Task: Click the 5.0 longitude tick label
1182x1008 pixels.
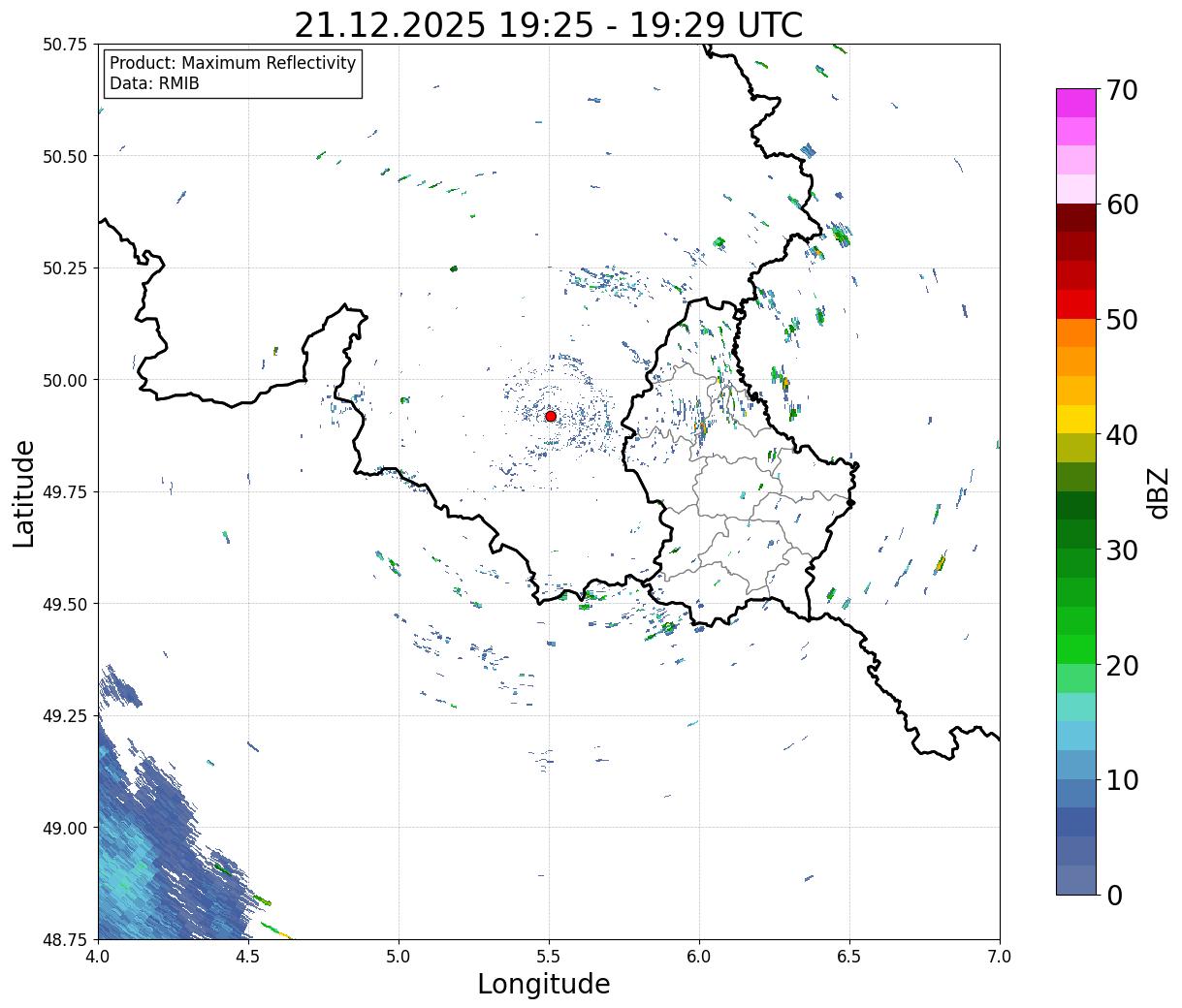Action: tap(399, 956)
